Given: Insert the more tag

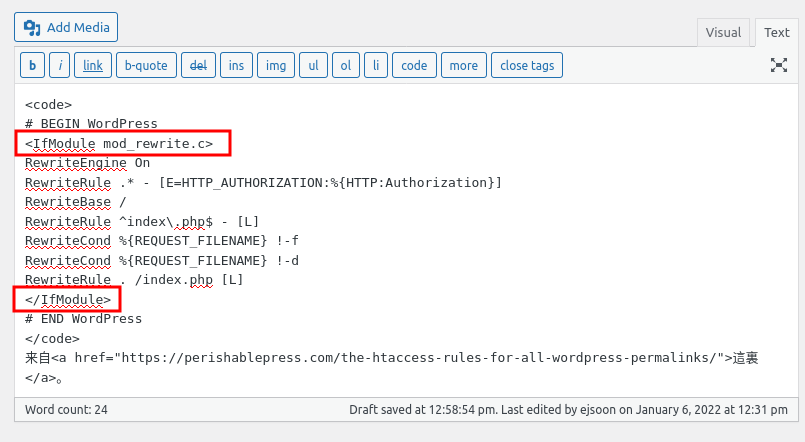Looking at the screenshot, I should (463, 66).
